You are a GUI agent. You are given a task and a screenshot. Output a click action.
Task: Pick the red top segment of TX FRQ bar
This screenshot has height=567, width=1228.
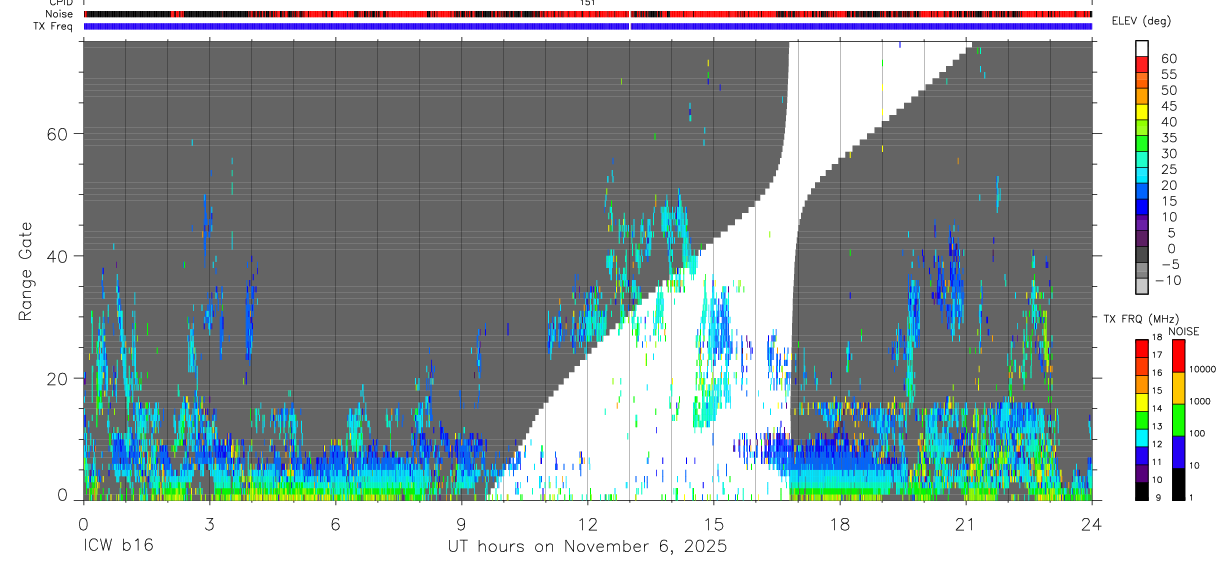pyautogui.click(x=1142, y=349)
